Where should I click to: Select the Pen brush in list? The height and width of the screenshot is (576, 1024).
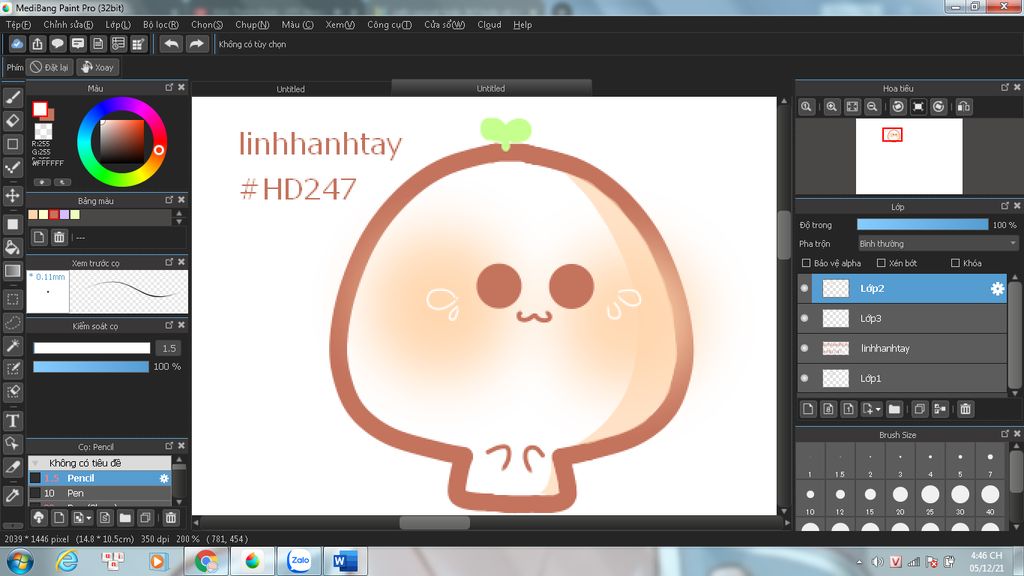click(99, 493)
